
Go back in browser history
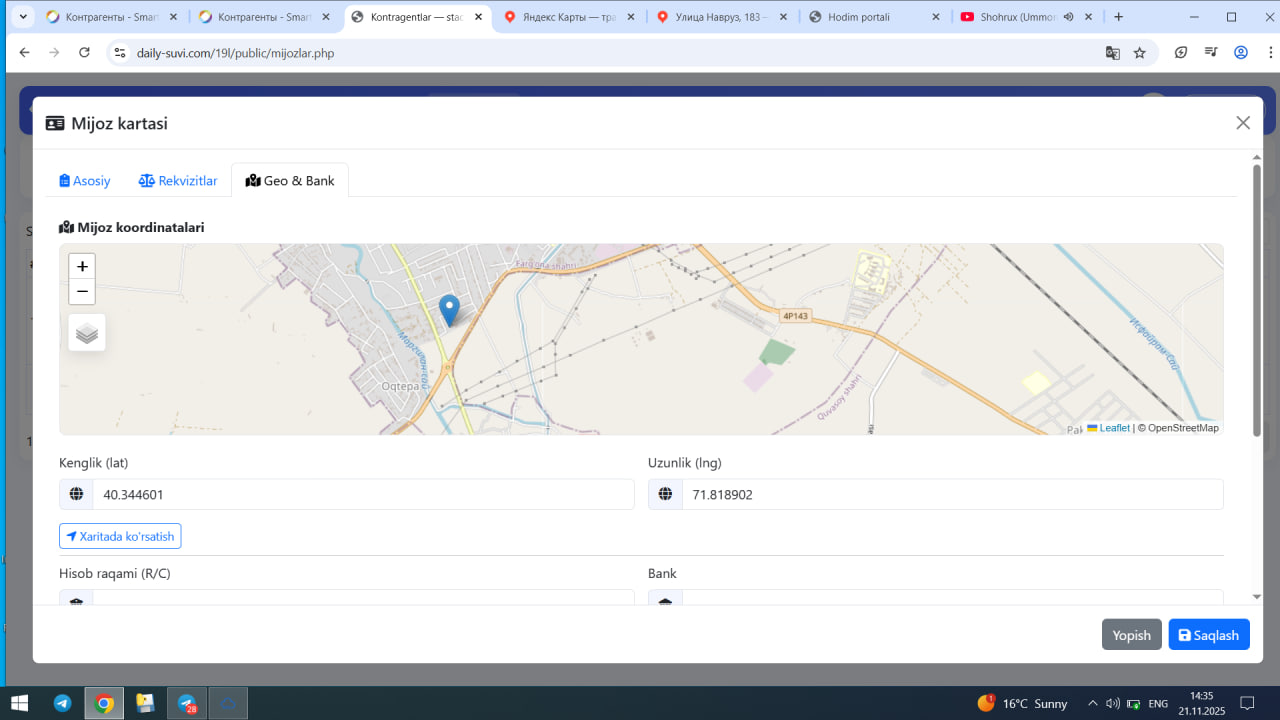[x=24, y=53]
